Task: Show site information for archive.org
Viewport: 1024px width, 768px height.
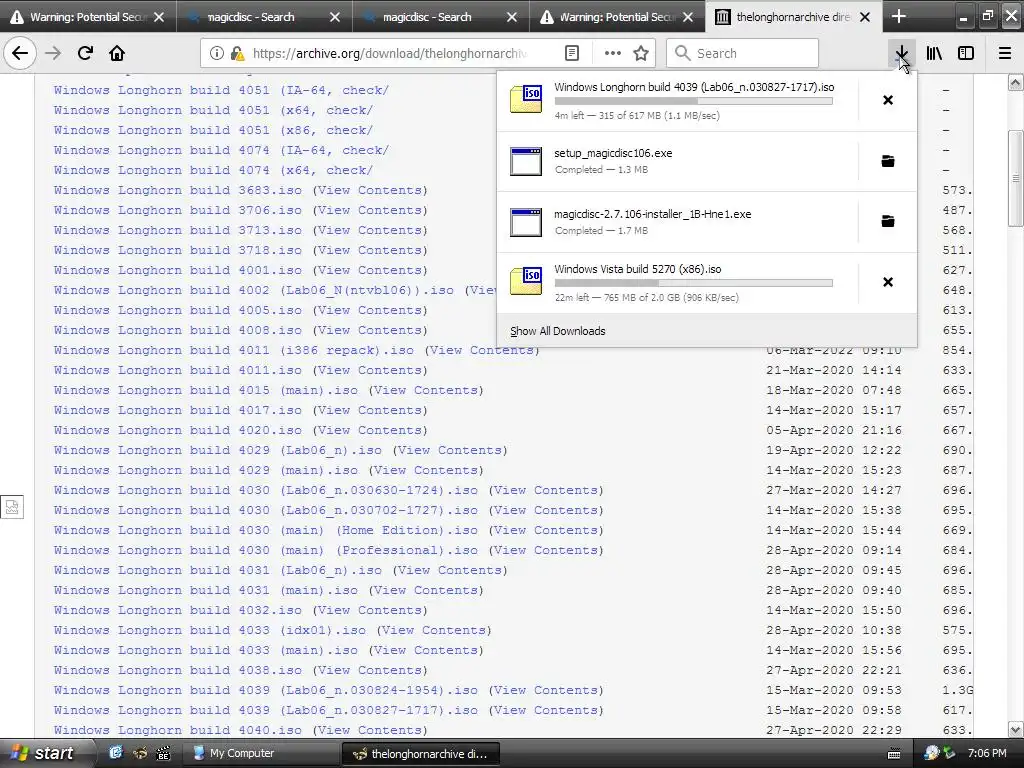Action: pyautogui.click(x=216, y=54)
